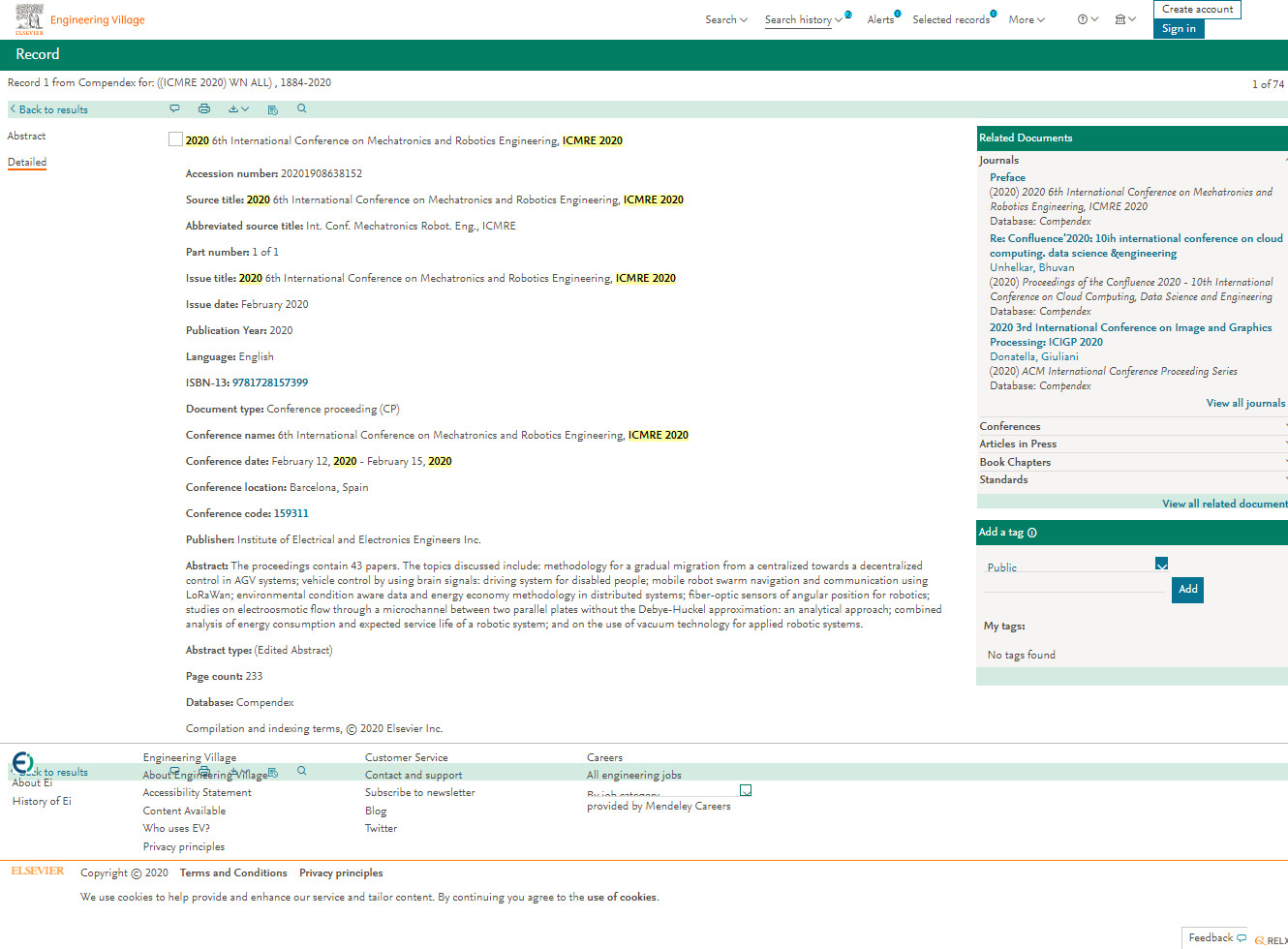Collapse the Journals related section
This screenshot has height=949, width=1288.
click(1132, 160)
